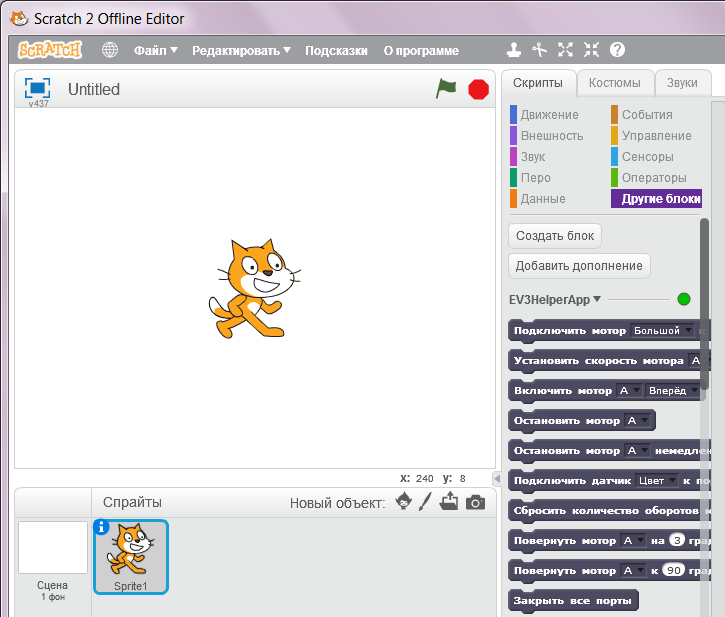Take new sprite photo with camera icon
This screenshot has height=617, width=725.
[x=475, y=502]
